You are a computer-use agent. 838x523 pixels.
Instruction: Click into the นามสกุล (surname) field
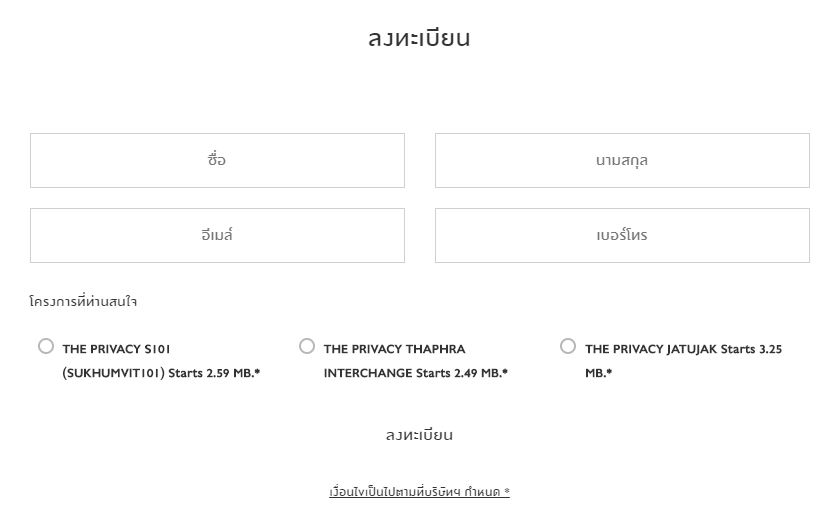[622, 160]
